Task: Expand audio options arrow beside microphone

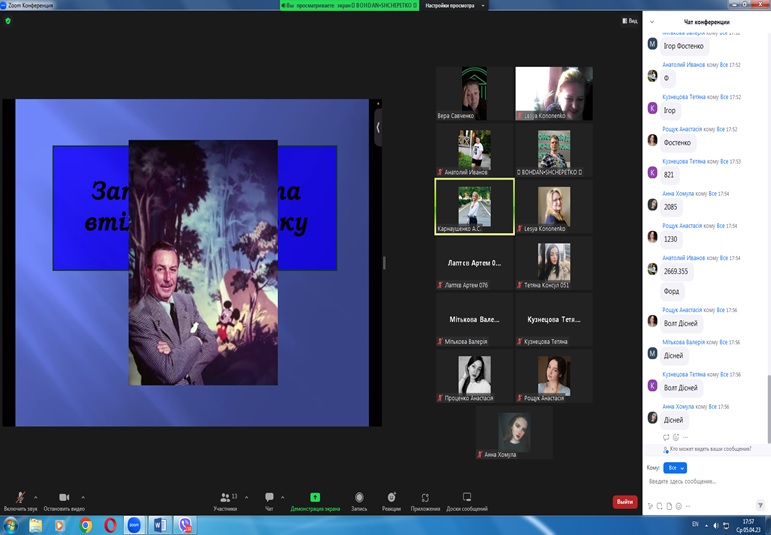Action: pos(35,498)
